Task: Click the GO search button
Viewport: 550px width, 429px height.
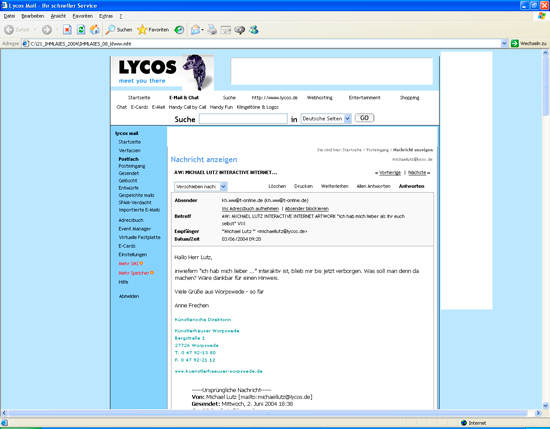Action: click(x=364, y=118)
